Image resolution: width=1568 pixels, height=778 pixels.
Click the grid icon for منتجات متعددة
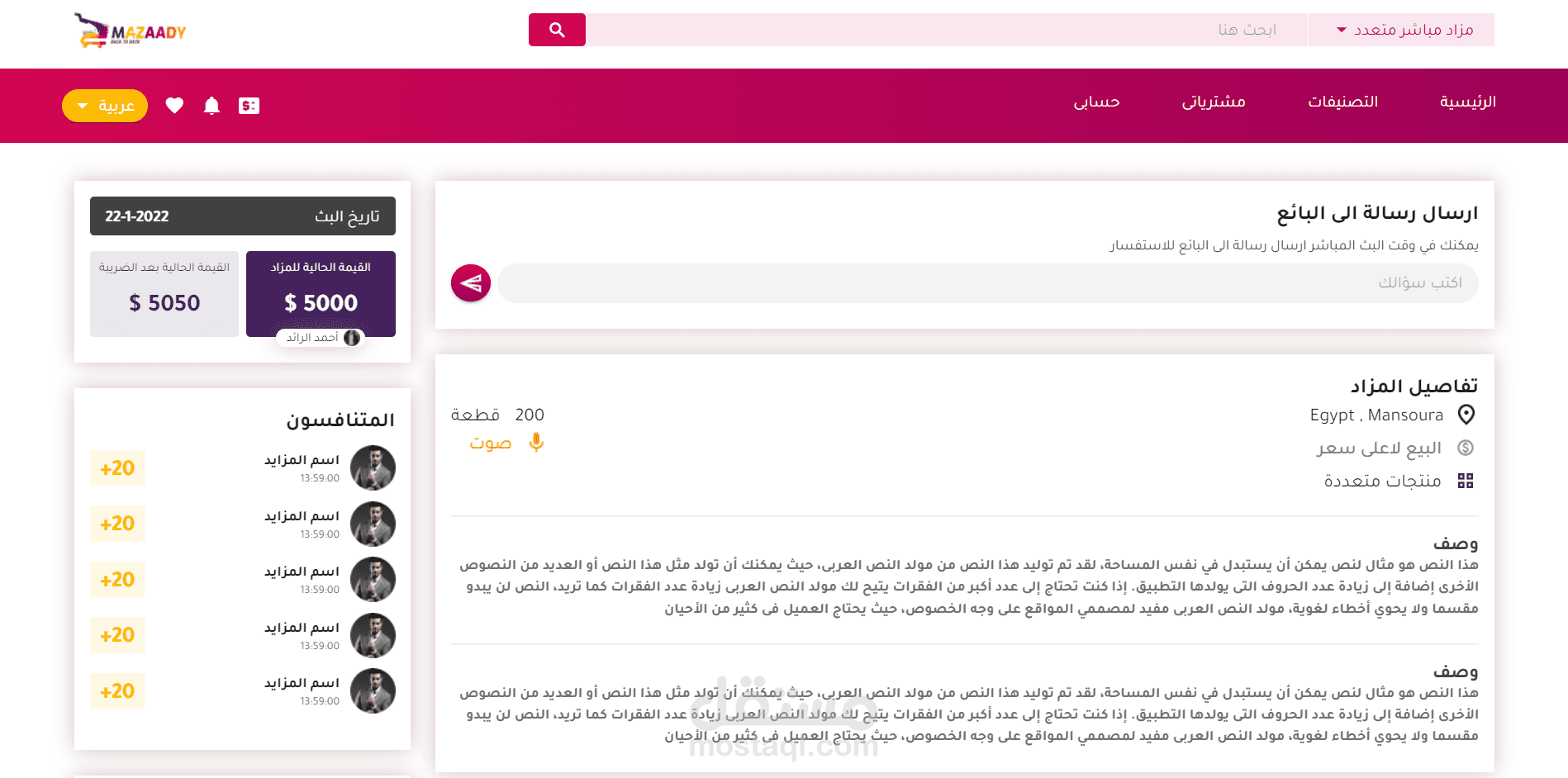tap(1466, 481)
